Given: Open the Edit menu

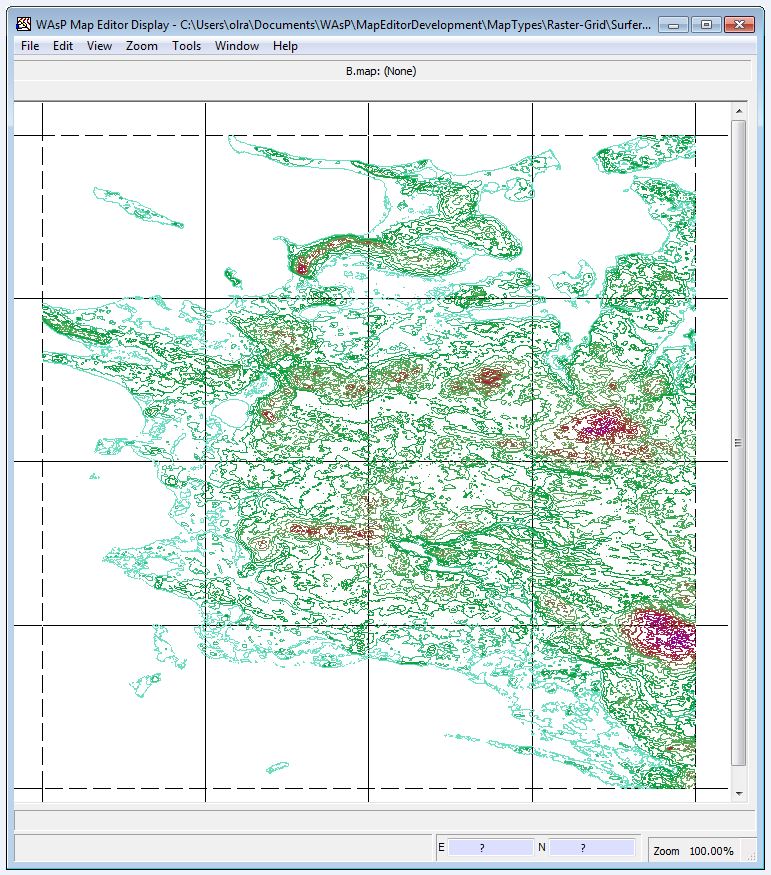Looking at the screenshot, I should [x=63, y=46].
